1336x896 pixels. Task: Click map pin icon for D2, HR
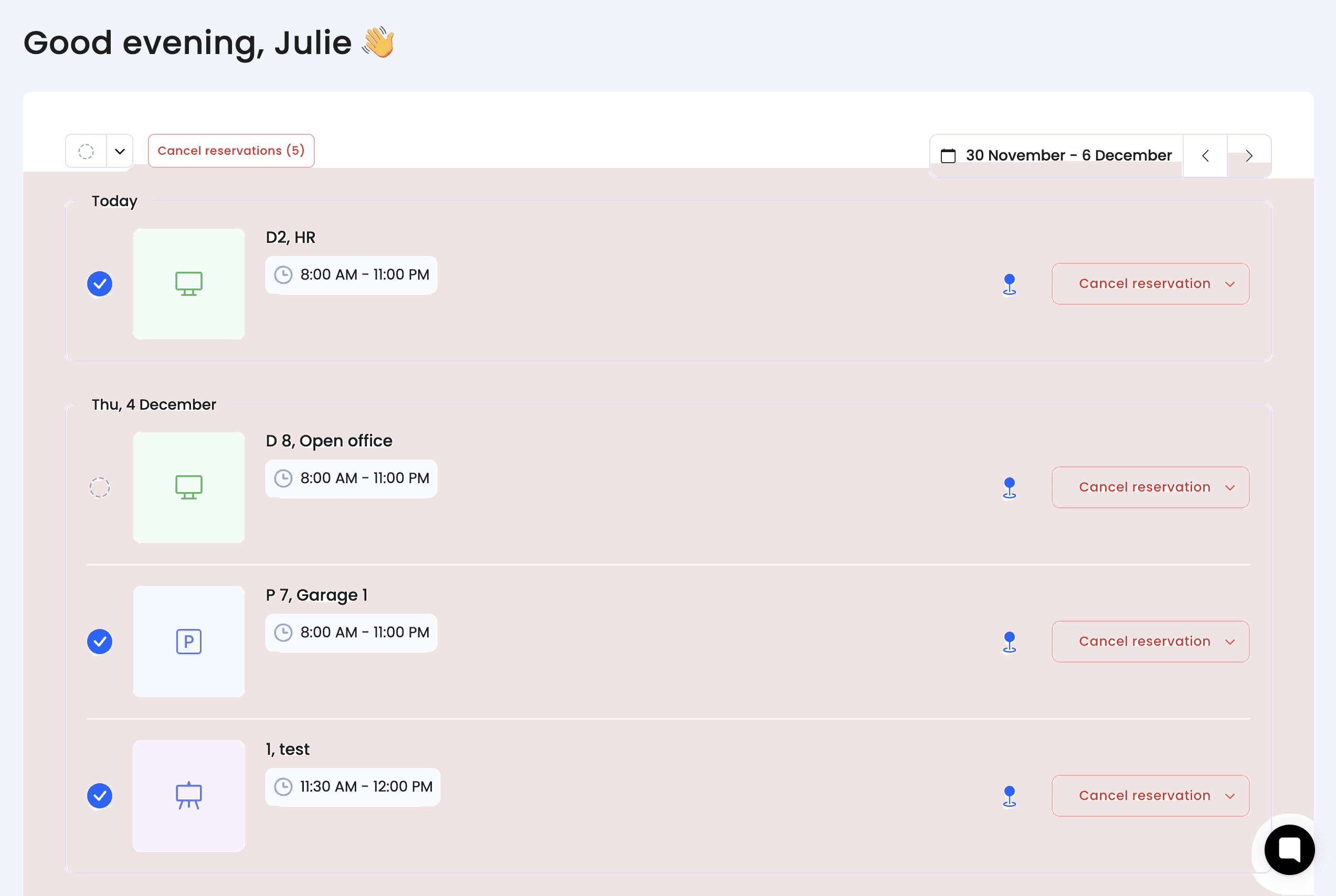1009,284
